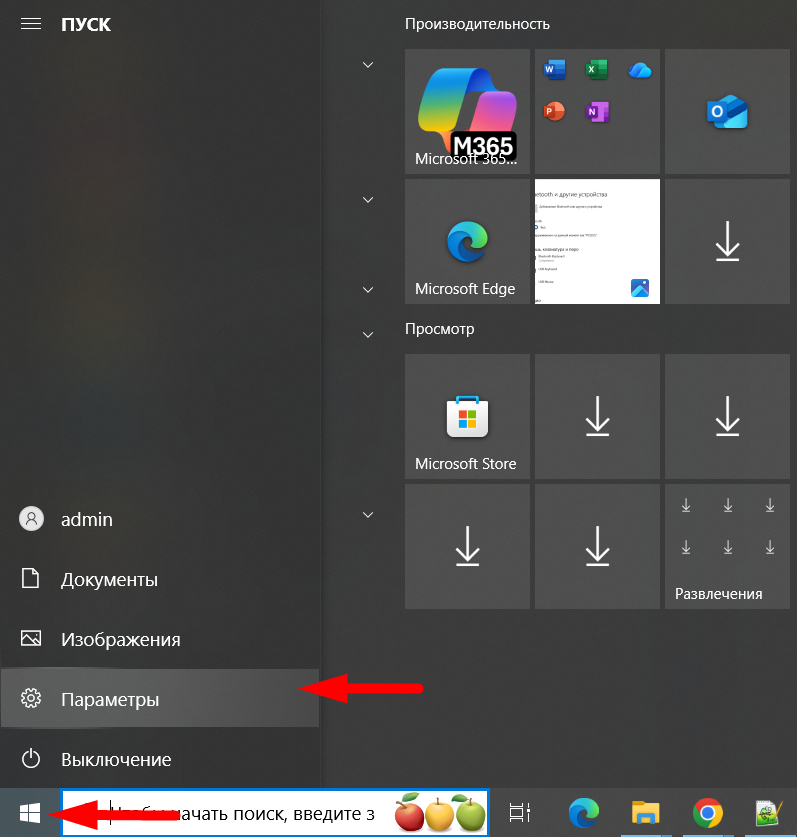Open the Outlook tile
The width and height of the screenshot is (797, 837).
(727, 111)
